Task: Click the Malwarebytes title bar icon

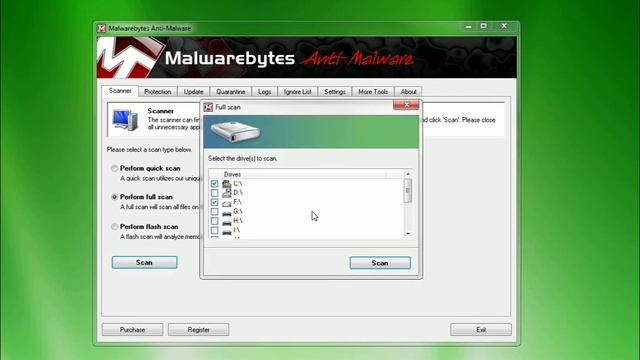Action: 101,28
